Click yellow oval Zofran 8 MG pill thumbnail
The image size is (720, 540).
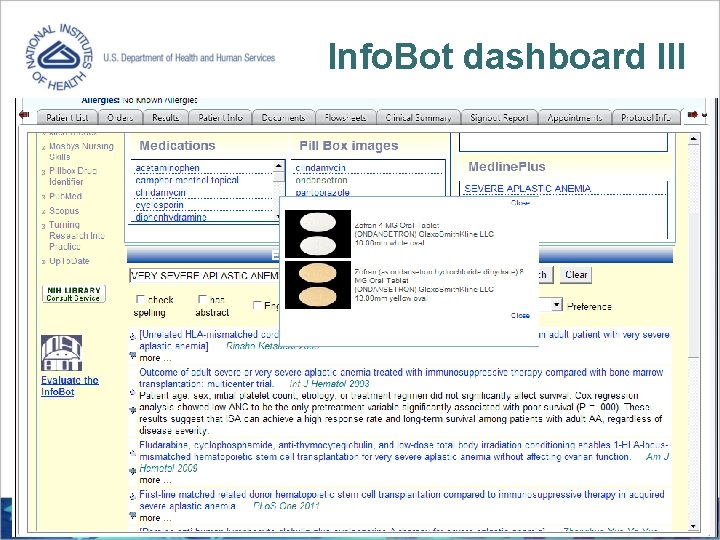tap(318, 285)
